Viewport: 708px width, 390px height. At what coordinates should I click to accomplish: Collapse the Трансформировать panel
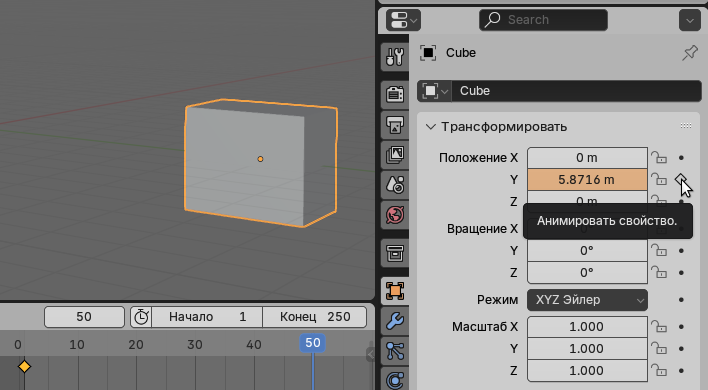[431, 127]
